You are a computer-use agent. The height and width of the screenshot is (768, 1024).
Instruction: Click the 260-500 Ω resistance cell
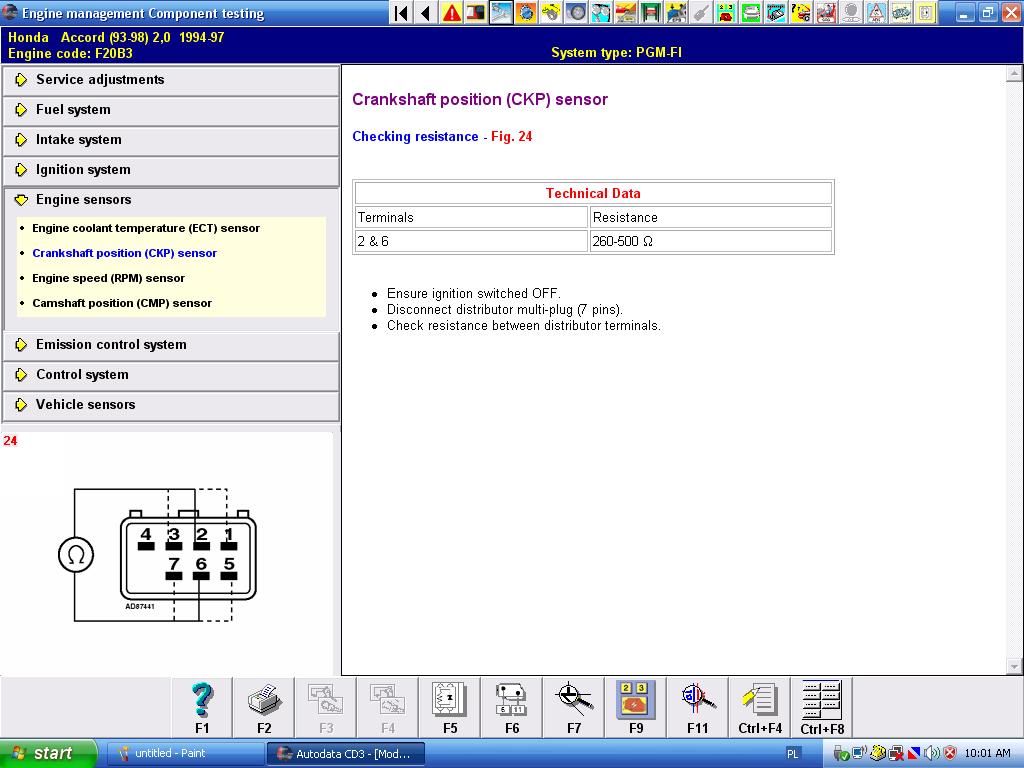coord(711,241)
